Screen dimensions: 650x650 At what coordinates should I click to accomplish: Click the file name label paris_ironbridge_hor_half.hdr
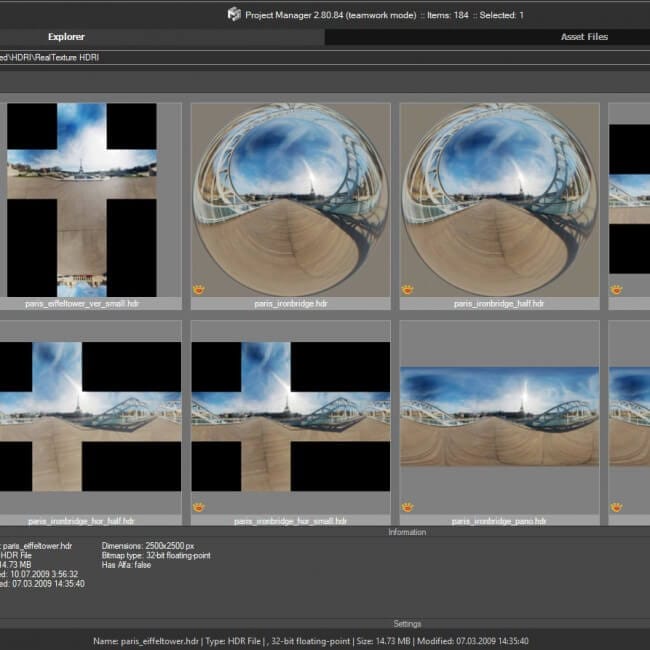tap(81, 521)
